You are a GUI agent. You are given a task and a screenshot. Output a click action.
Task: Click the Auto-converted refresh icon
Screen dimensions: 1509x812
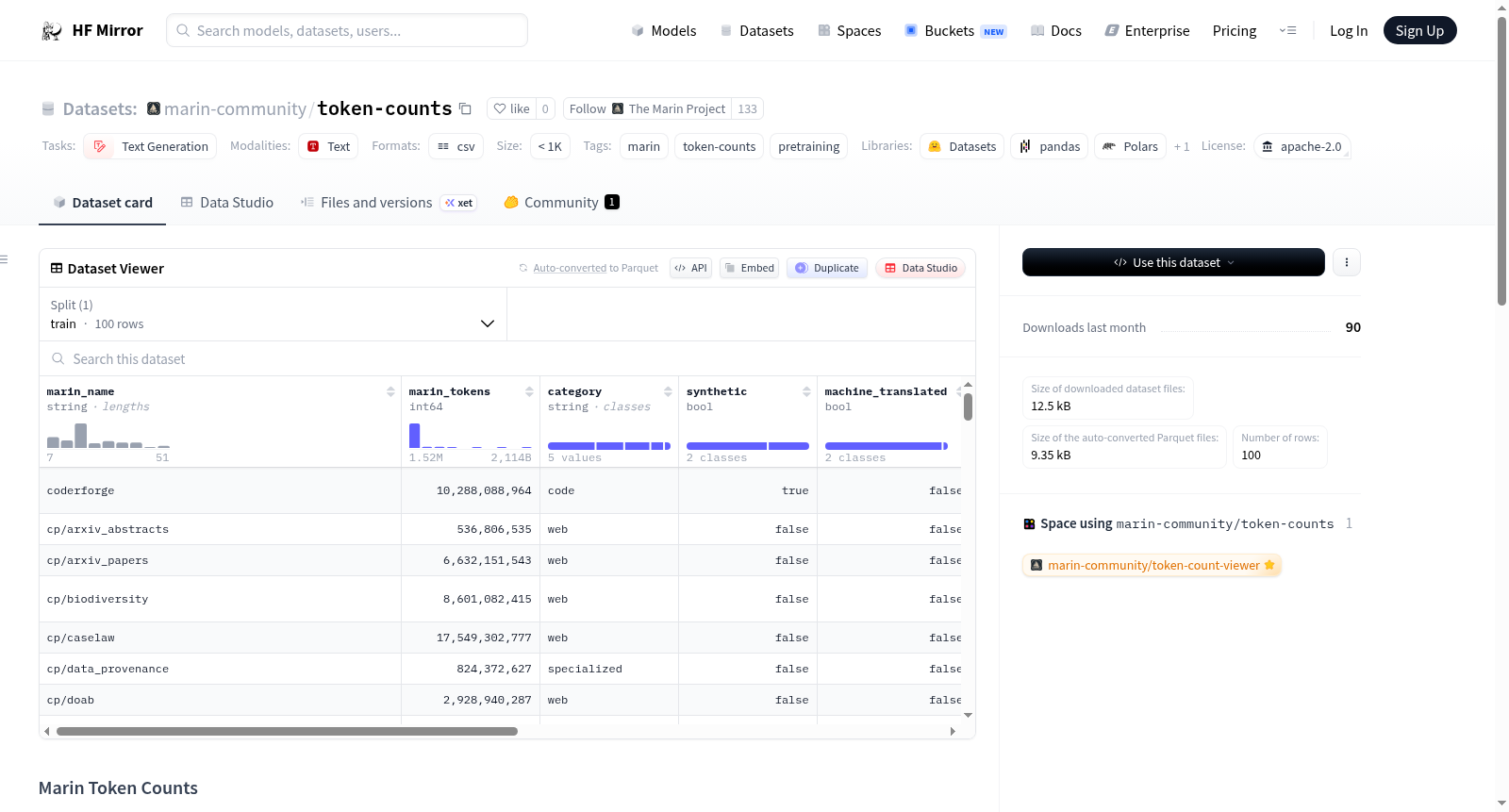coord(523,268)
